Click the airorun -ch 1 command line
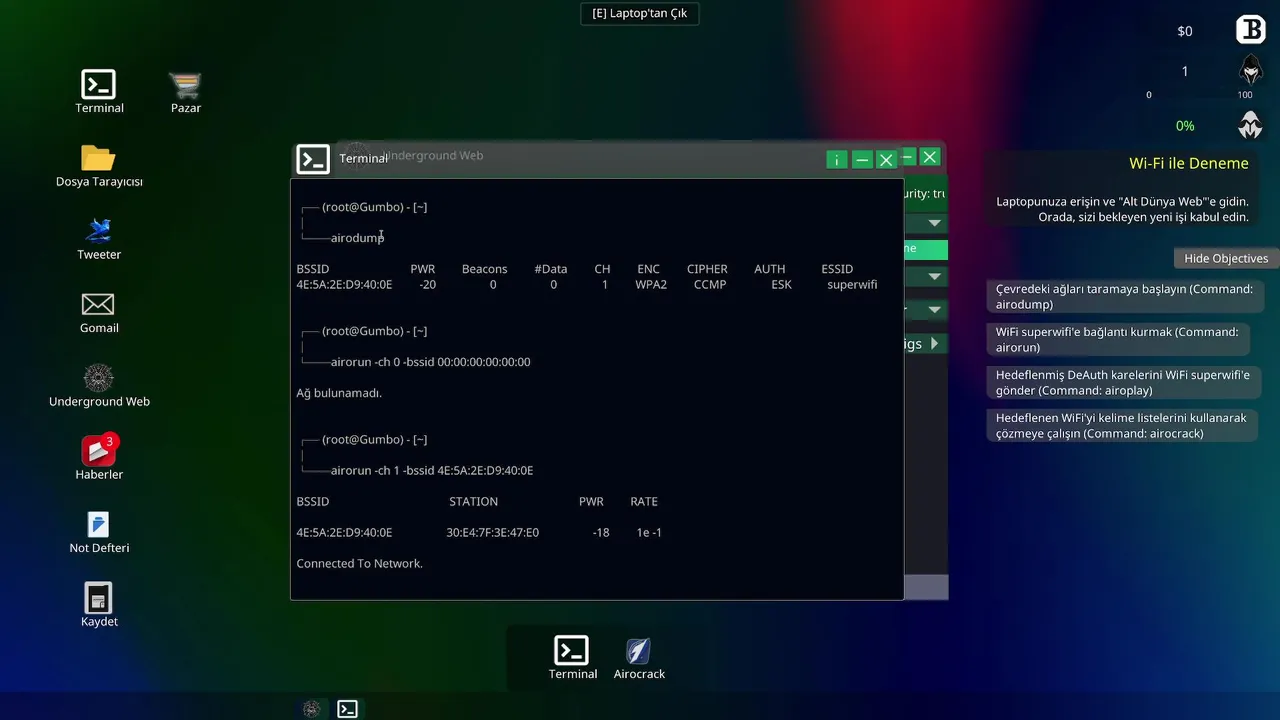Viewport: 1280px width, 720px height. pyautogui.click(x=432, y=470)
